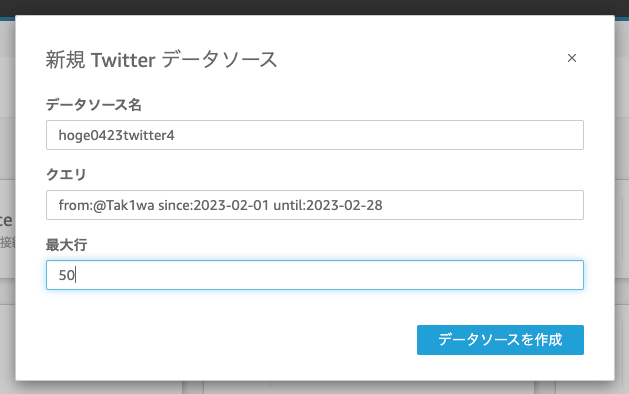Place cursor on until:2023-02-28 in query
The image size is (629, 394).
328,205
